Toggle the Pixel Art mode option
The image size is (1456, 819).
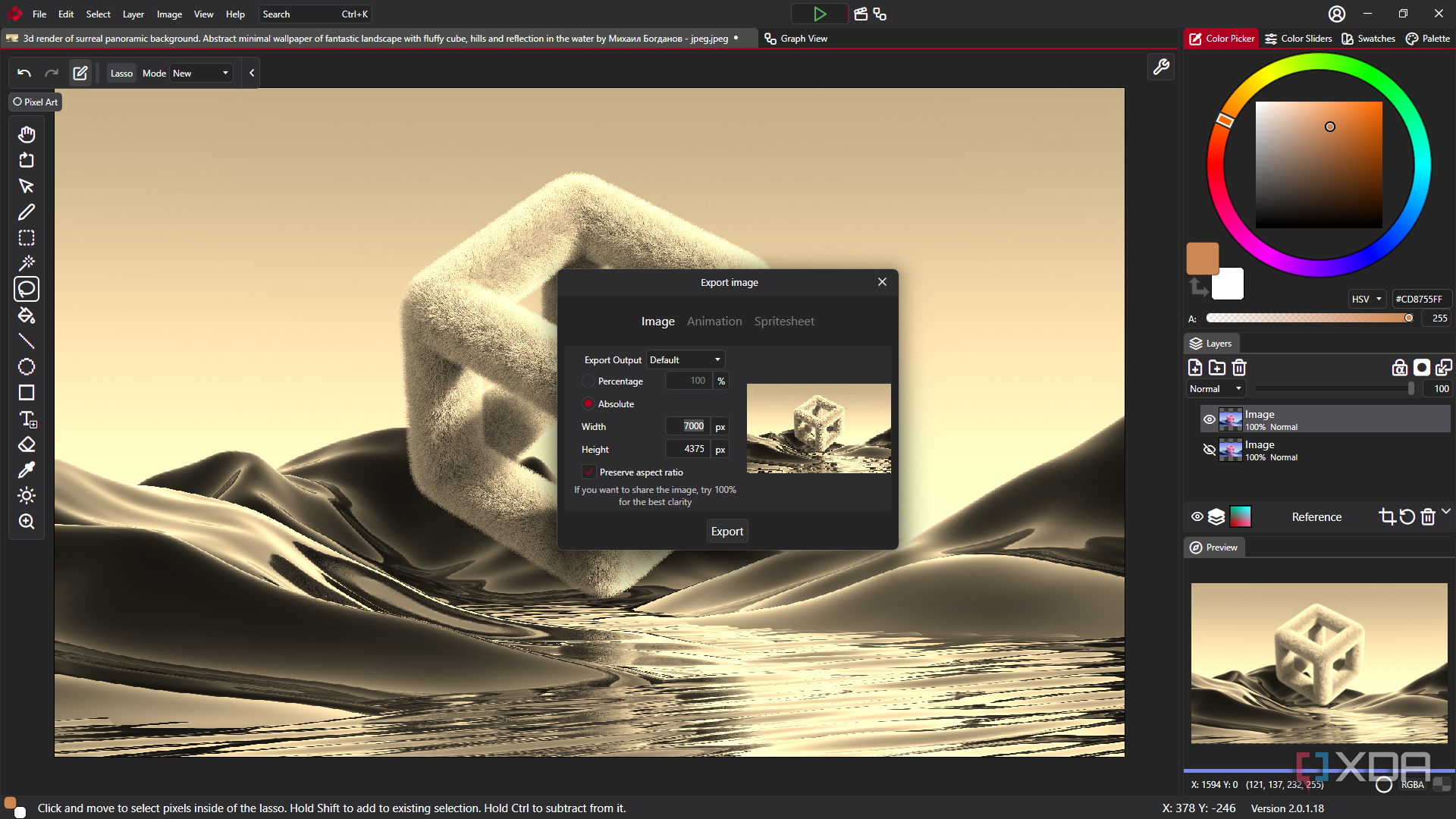point(36,102)
